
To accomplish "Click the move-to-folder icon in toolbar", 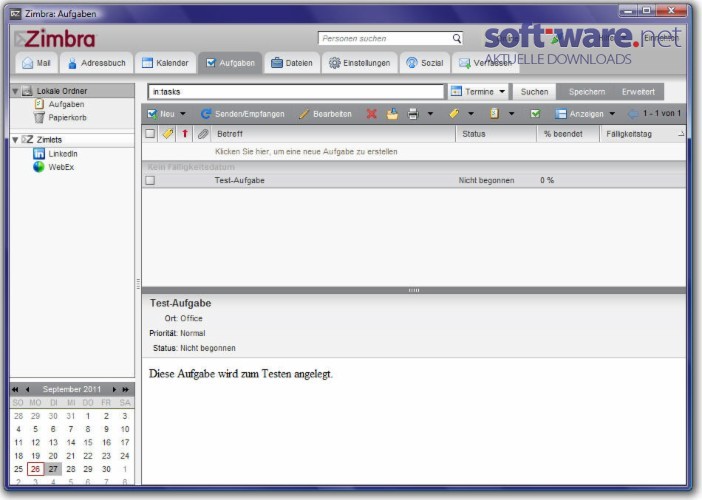I will 392,114.
